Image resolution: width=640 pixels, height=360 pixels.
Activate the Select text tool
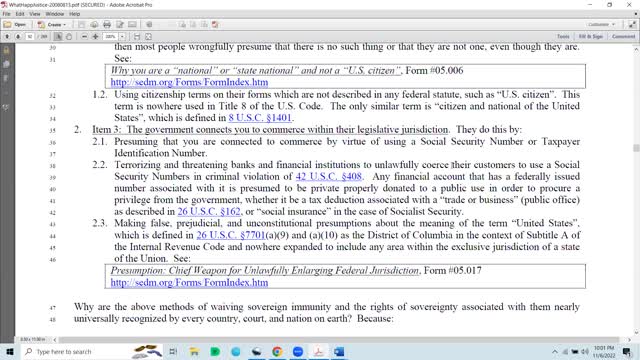point(58,36)
